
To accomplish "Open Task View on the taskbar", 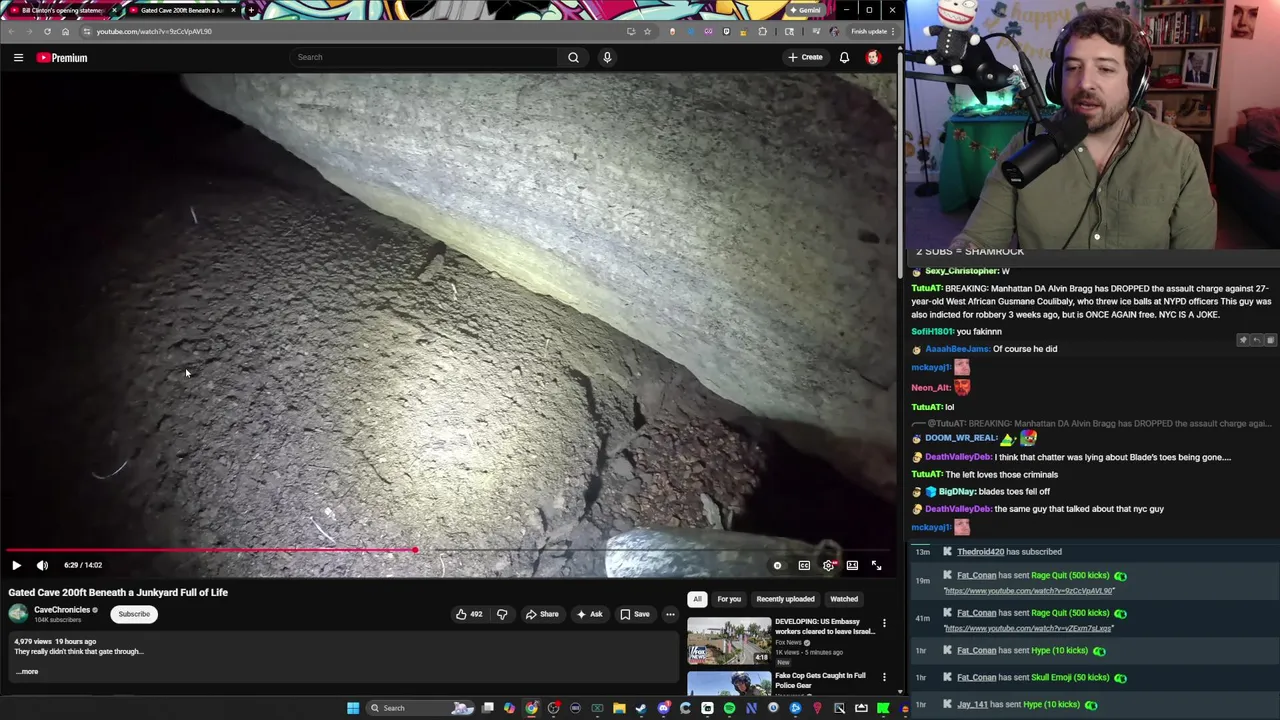I will [x=487, y=708].
